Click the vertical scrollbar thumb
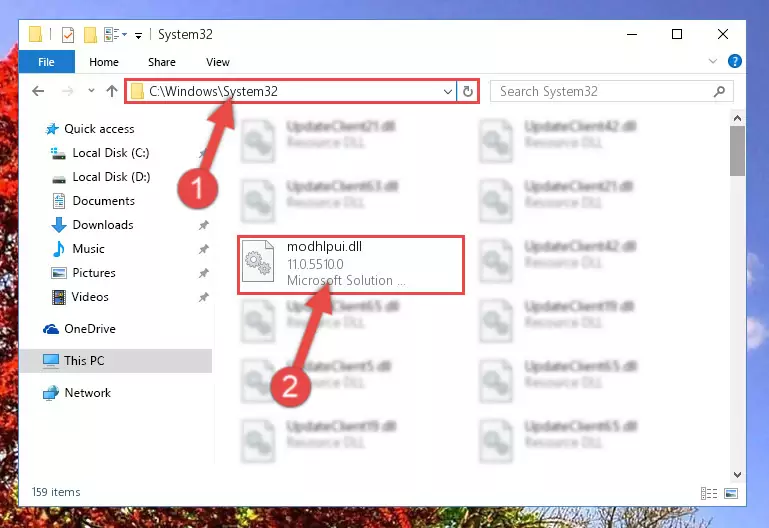 coord(737,151)
